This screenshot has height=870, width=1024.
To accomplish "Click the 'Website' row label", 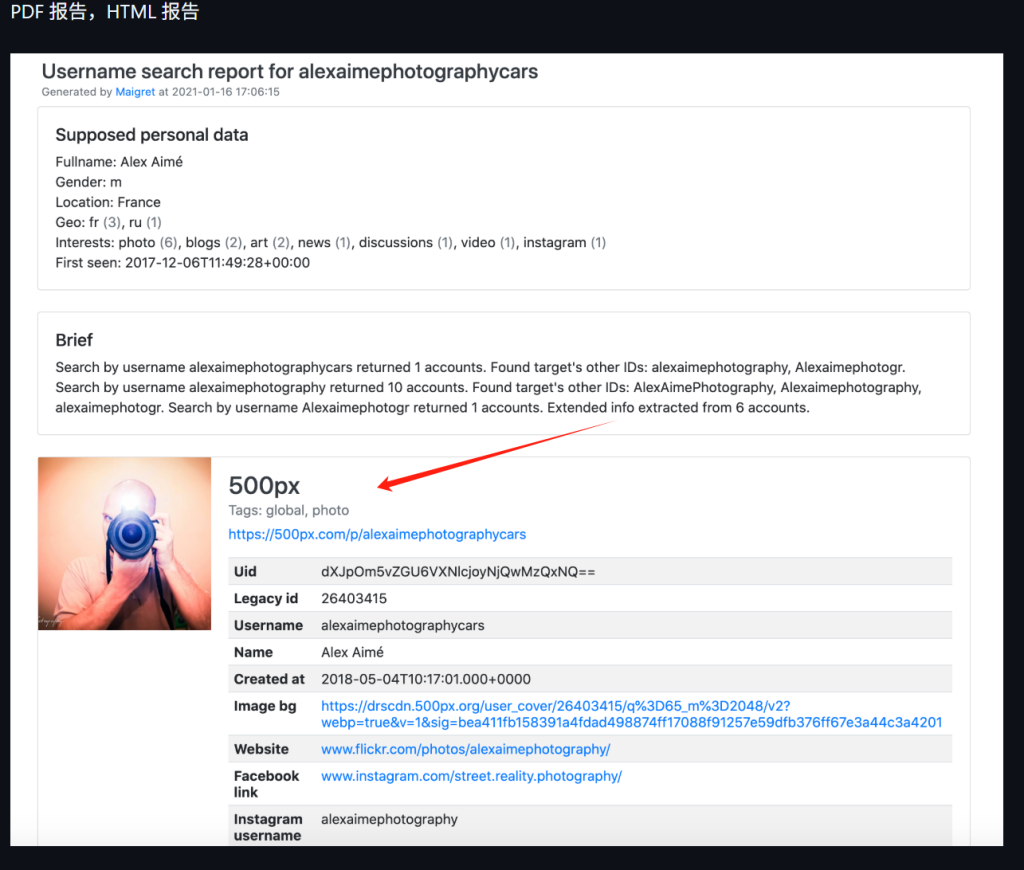I will pyautogui.click(x=261, y=749).
